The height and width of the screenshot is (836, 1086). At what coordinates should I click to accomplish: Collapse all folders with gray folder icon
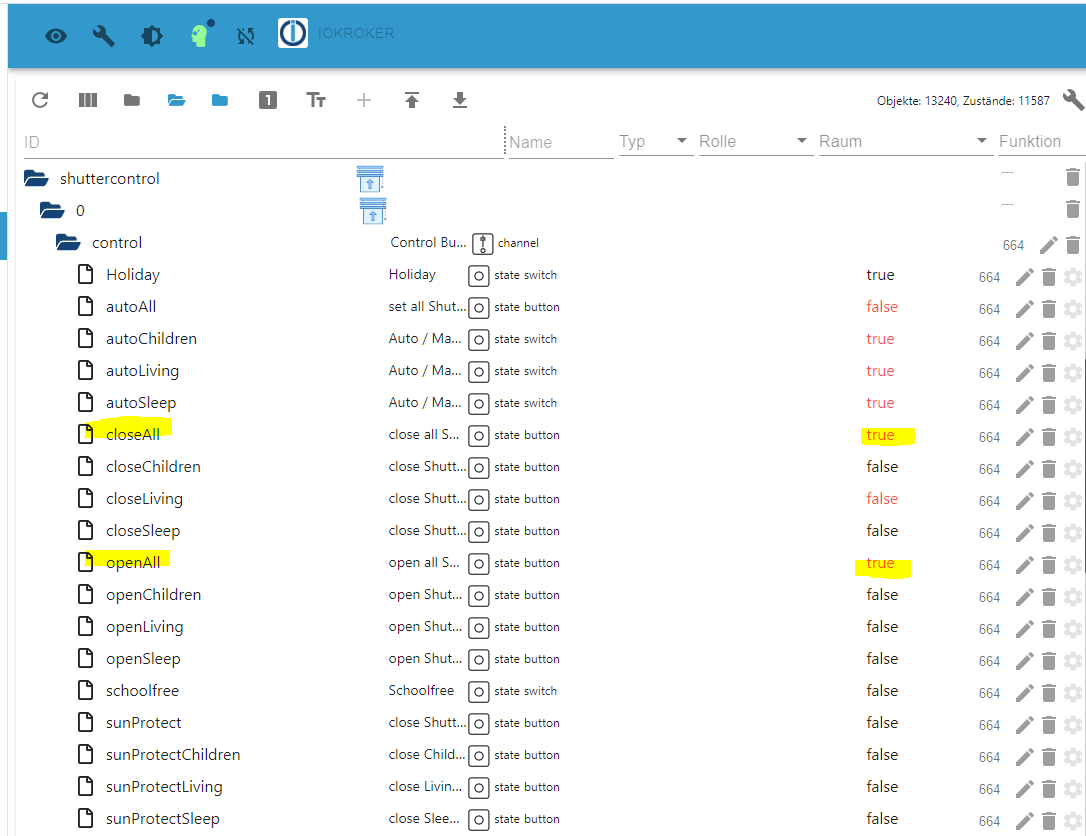click(x=132, y=100)
